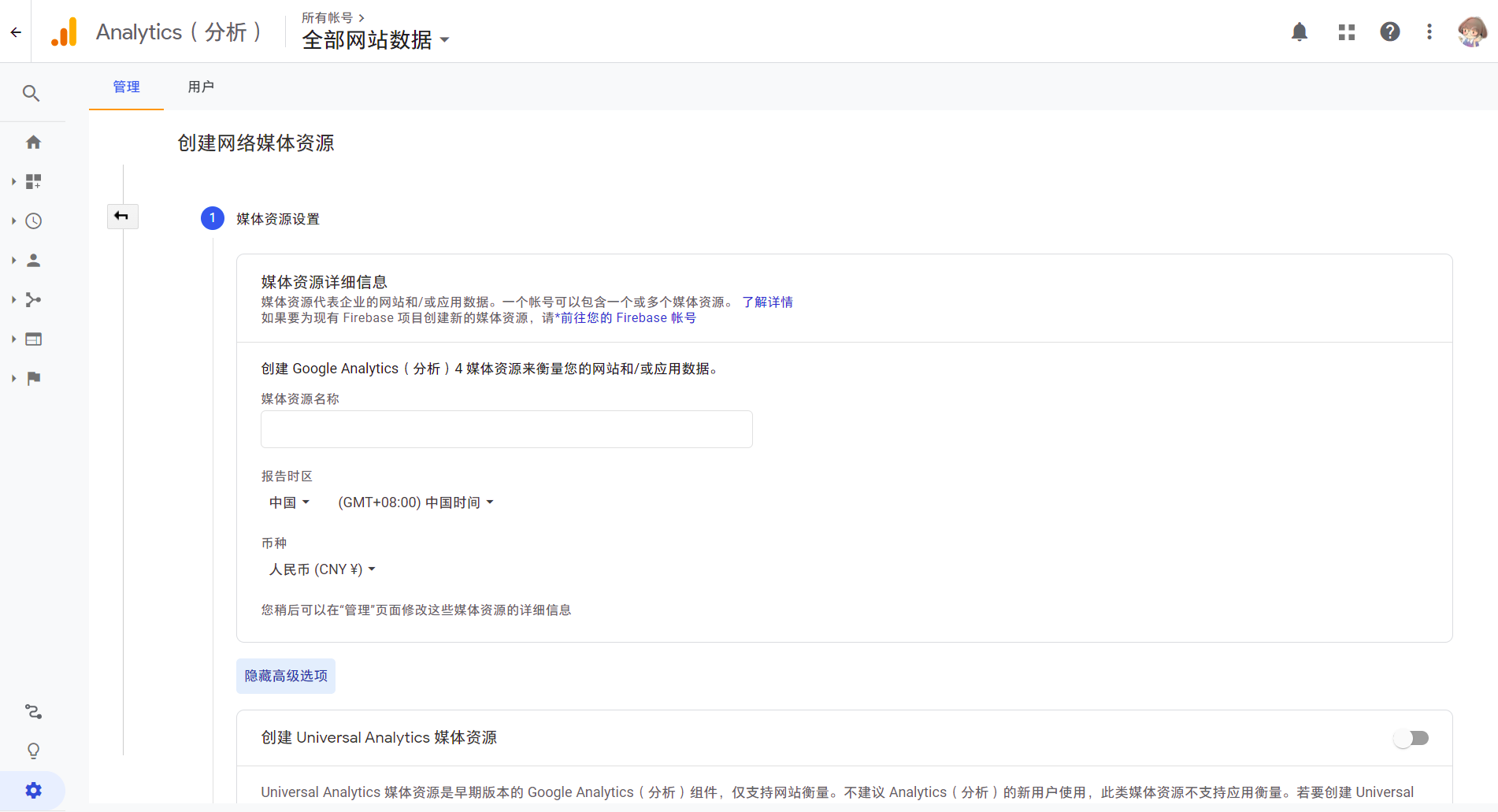Expand the Audience sidebar section arrow
The image size is (1498, 812).
[13, 260]
